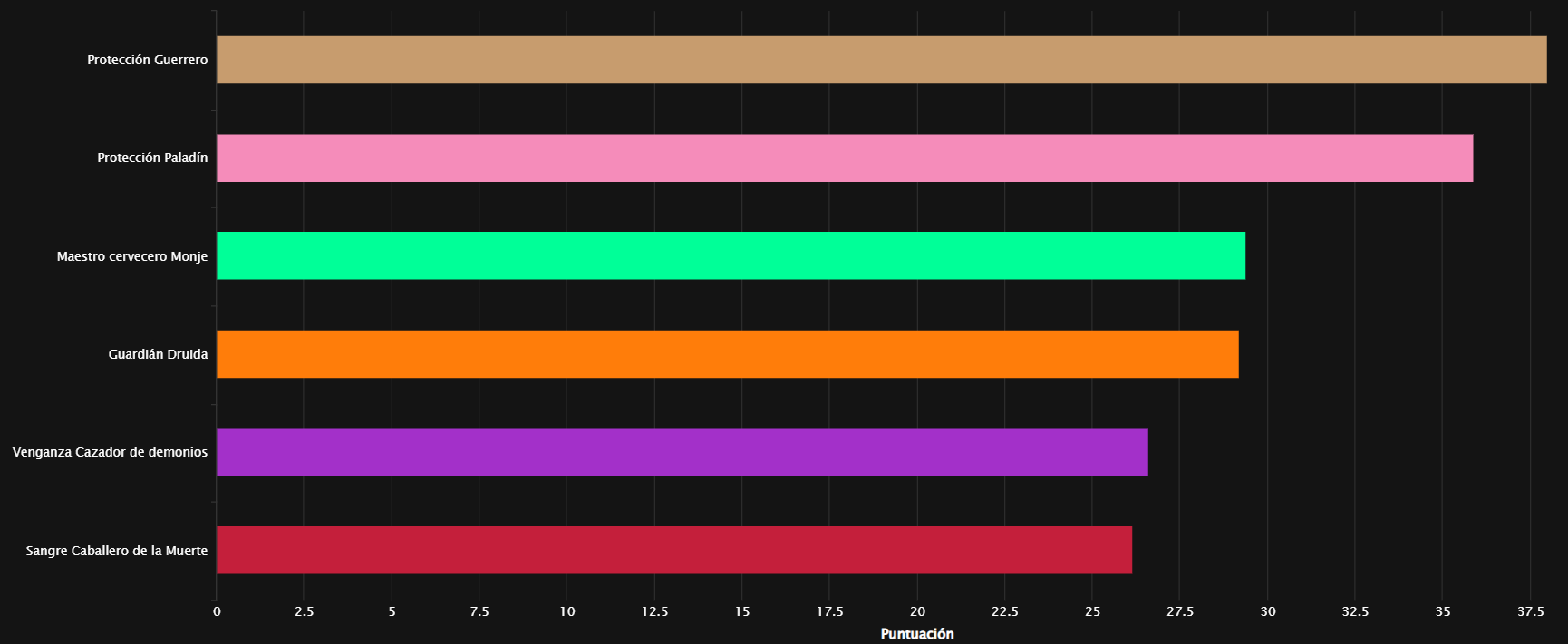Click the purple Venganza Cazador de demonios bar
The image size is (1568, 644).
(682, 452)
